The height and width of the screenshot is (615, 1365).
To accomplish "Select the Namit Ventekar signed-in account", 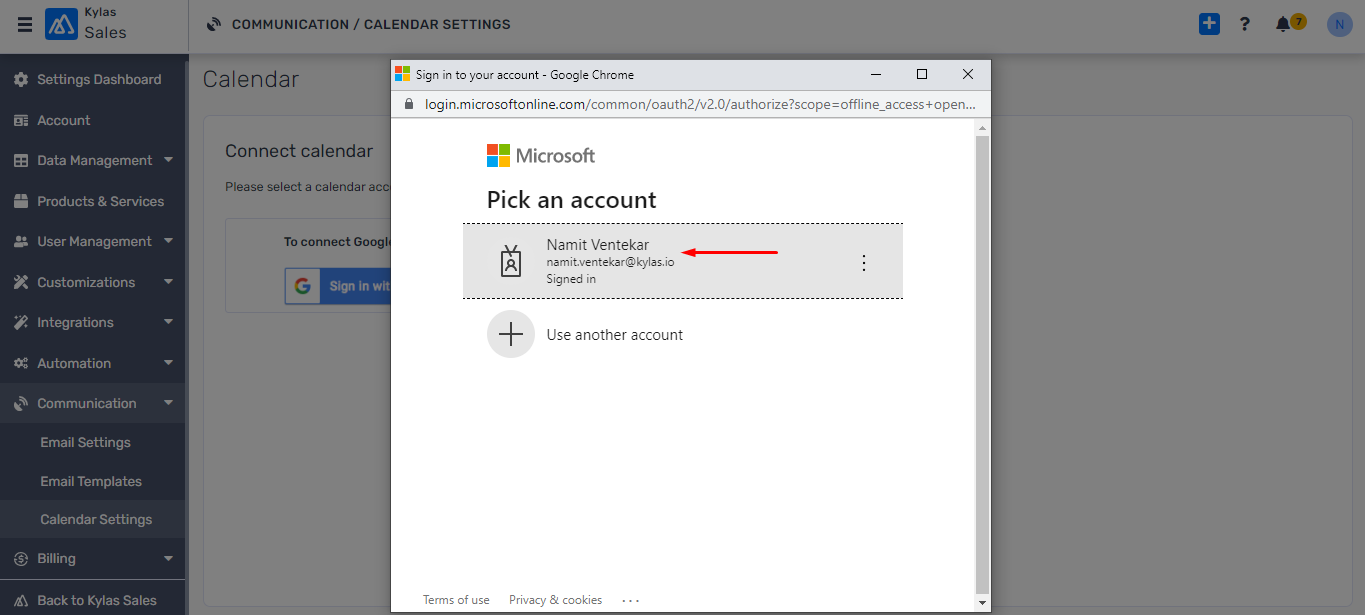I will 683,261.
